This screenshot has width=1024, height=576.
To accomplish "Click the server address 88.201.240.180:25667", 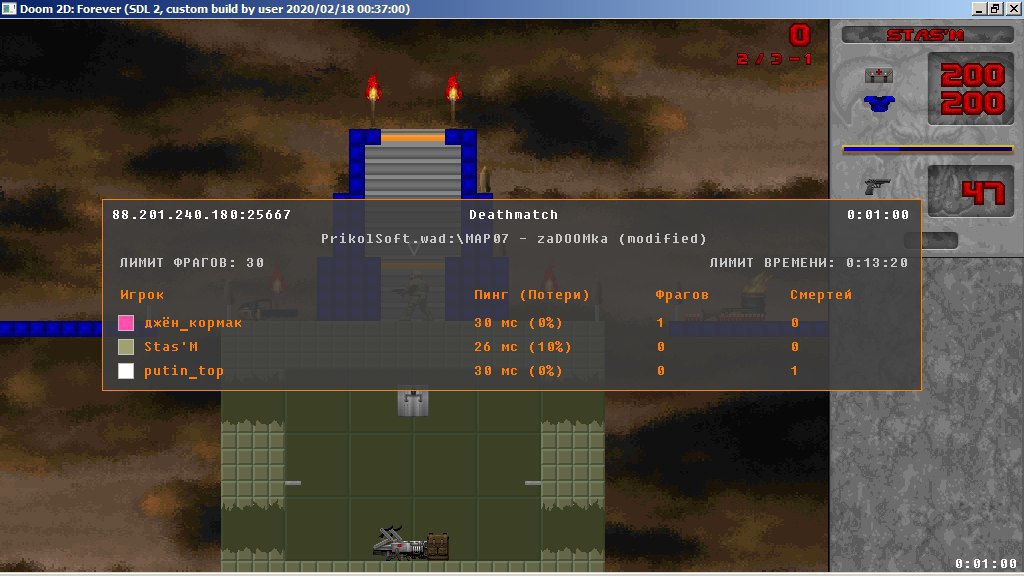I will pos(202,214).
